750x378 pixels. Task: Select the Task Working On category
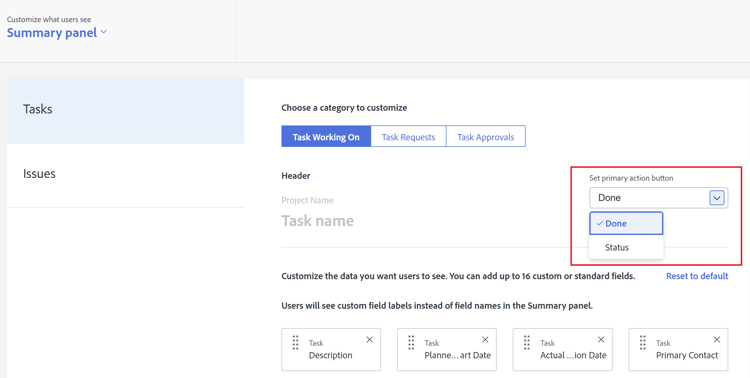click(x=326, y=137)
